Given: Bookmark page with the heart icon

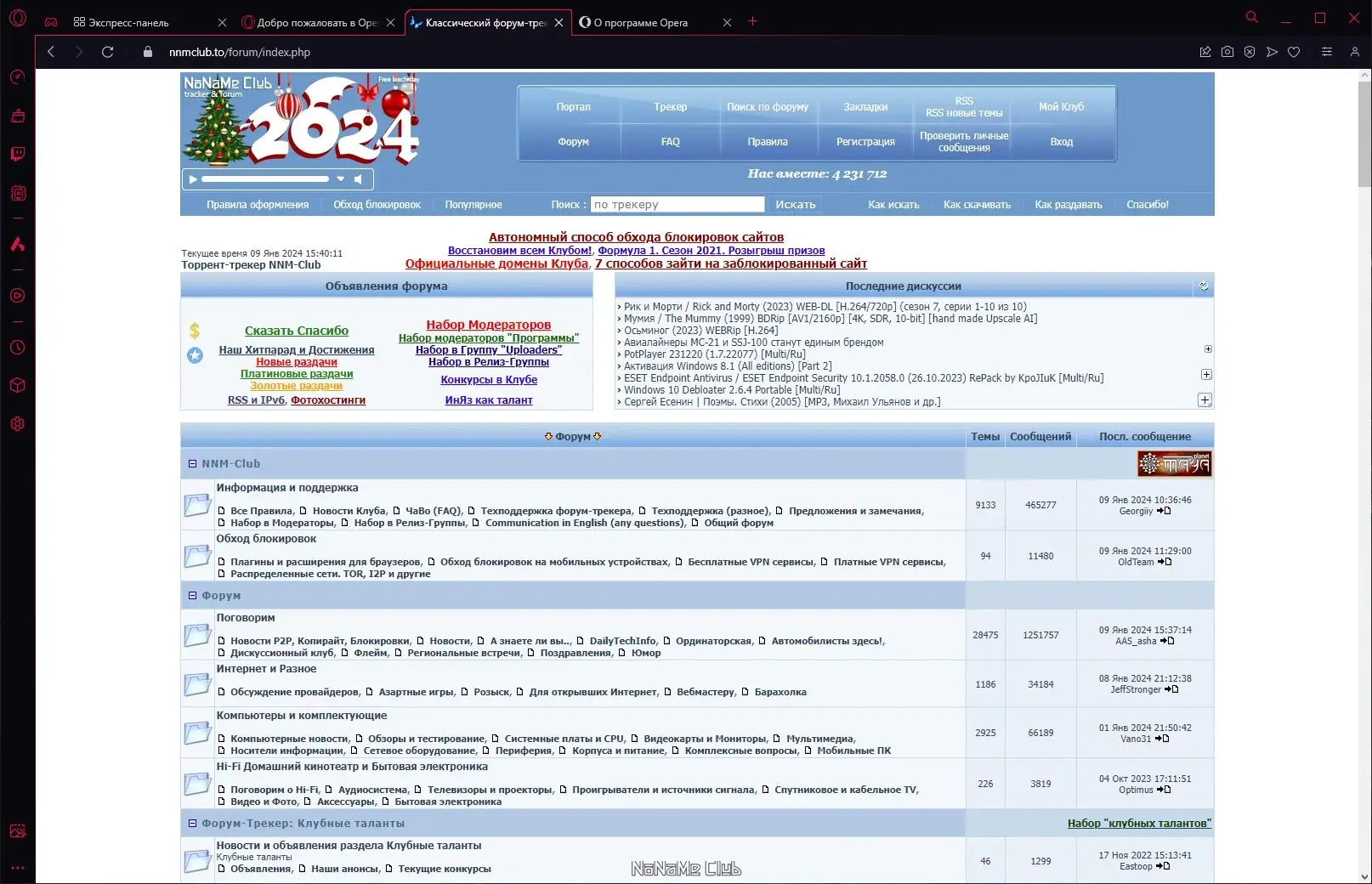Looking at the screenshot, I should pos(1294,52).
